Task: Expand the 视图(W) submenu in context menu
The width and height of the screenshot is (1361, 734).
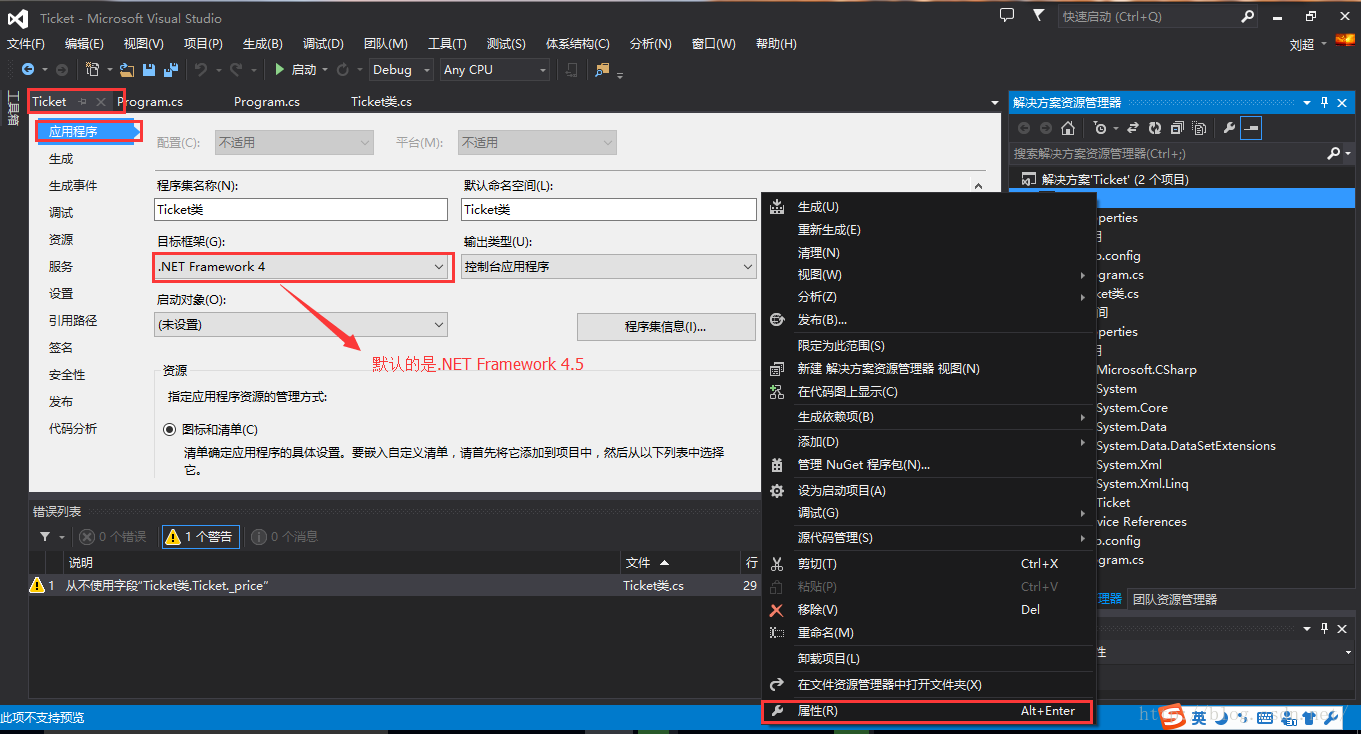Action: point(929,275)
